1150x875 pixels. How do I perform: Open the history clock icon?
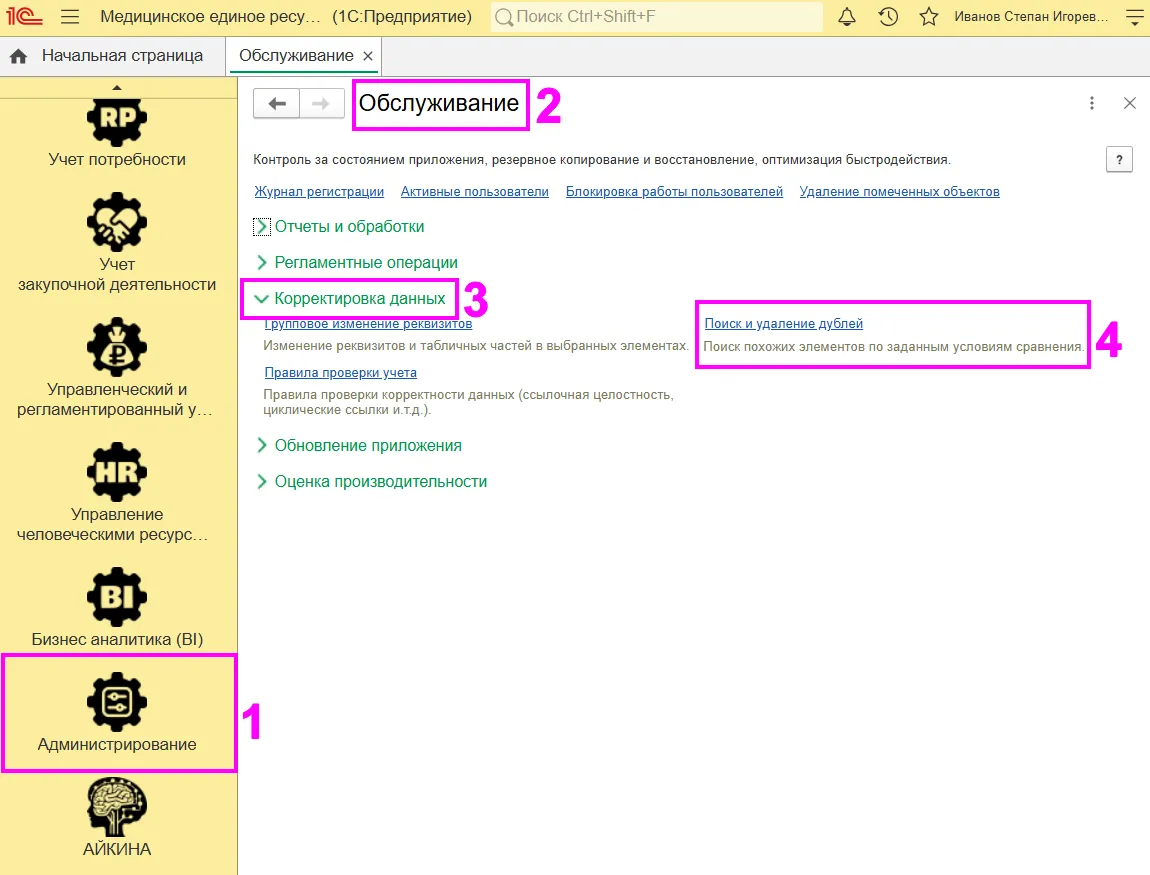888,17
